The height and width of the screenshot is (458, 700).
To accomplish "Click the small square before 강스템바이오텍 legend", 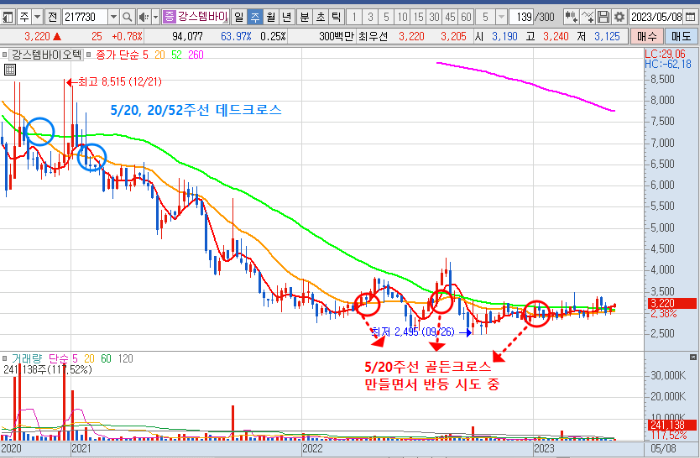I will point(4,55).
